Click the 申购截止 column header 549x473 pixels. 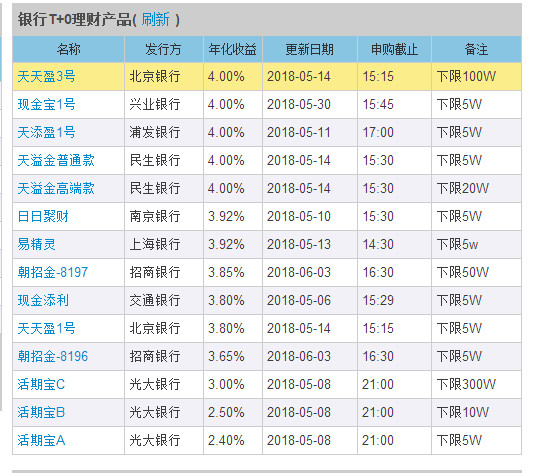(x=394, y=49)
